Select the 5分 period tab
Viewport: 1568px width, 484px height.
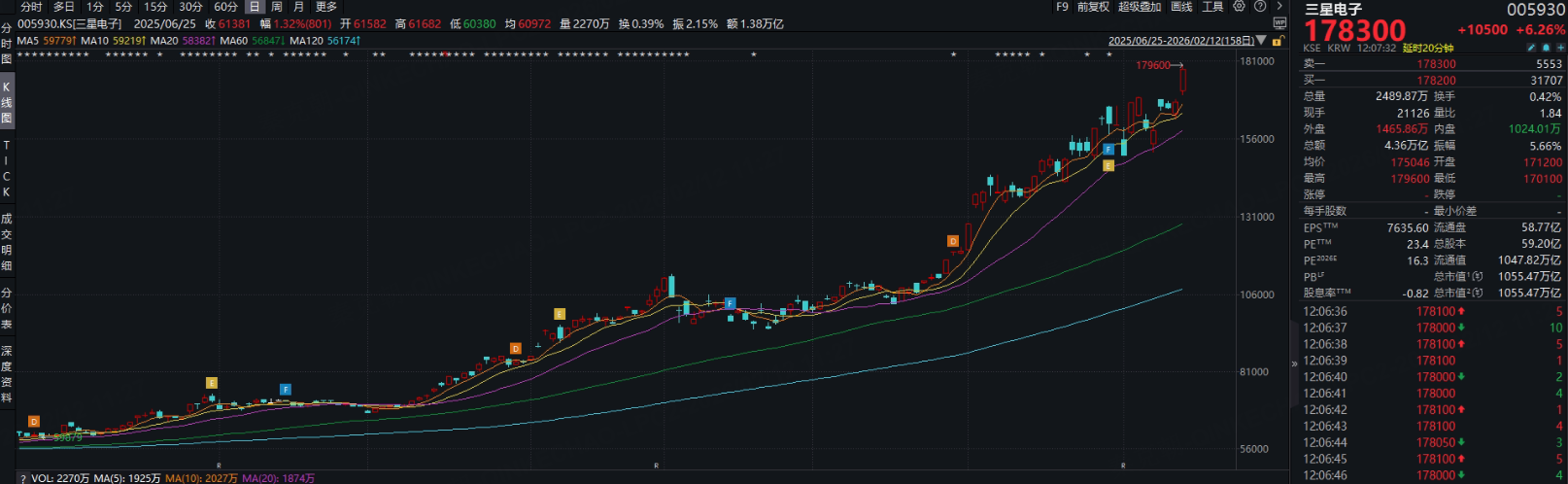click(123, 7)
